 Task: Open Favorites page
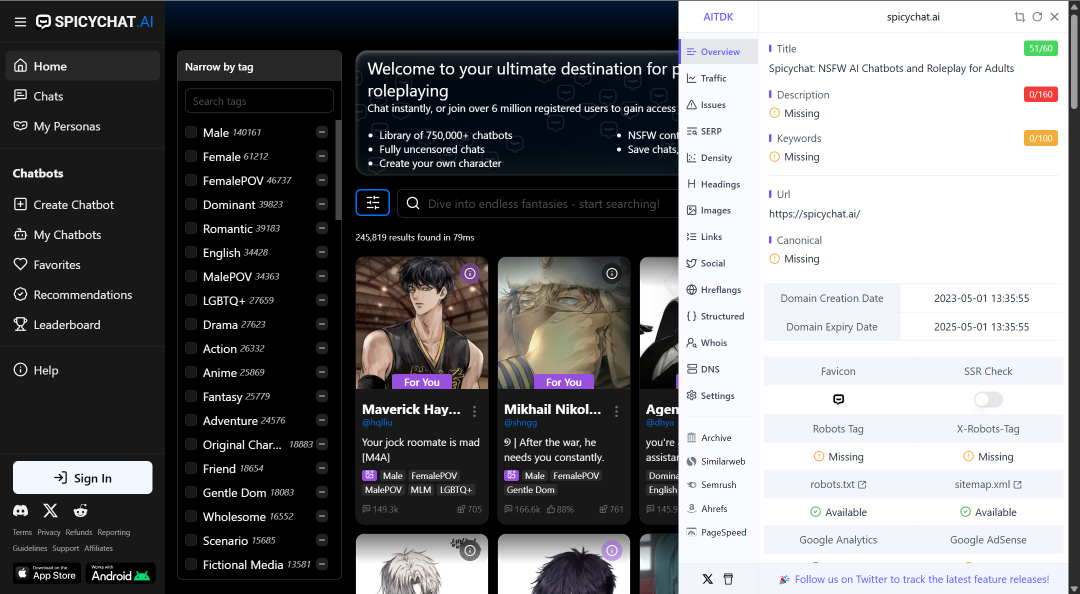click(83, 265)
